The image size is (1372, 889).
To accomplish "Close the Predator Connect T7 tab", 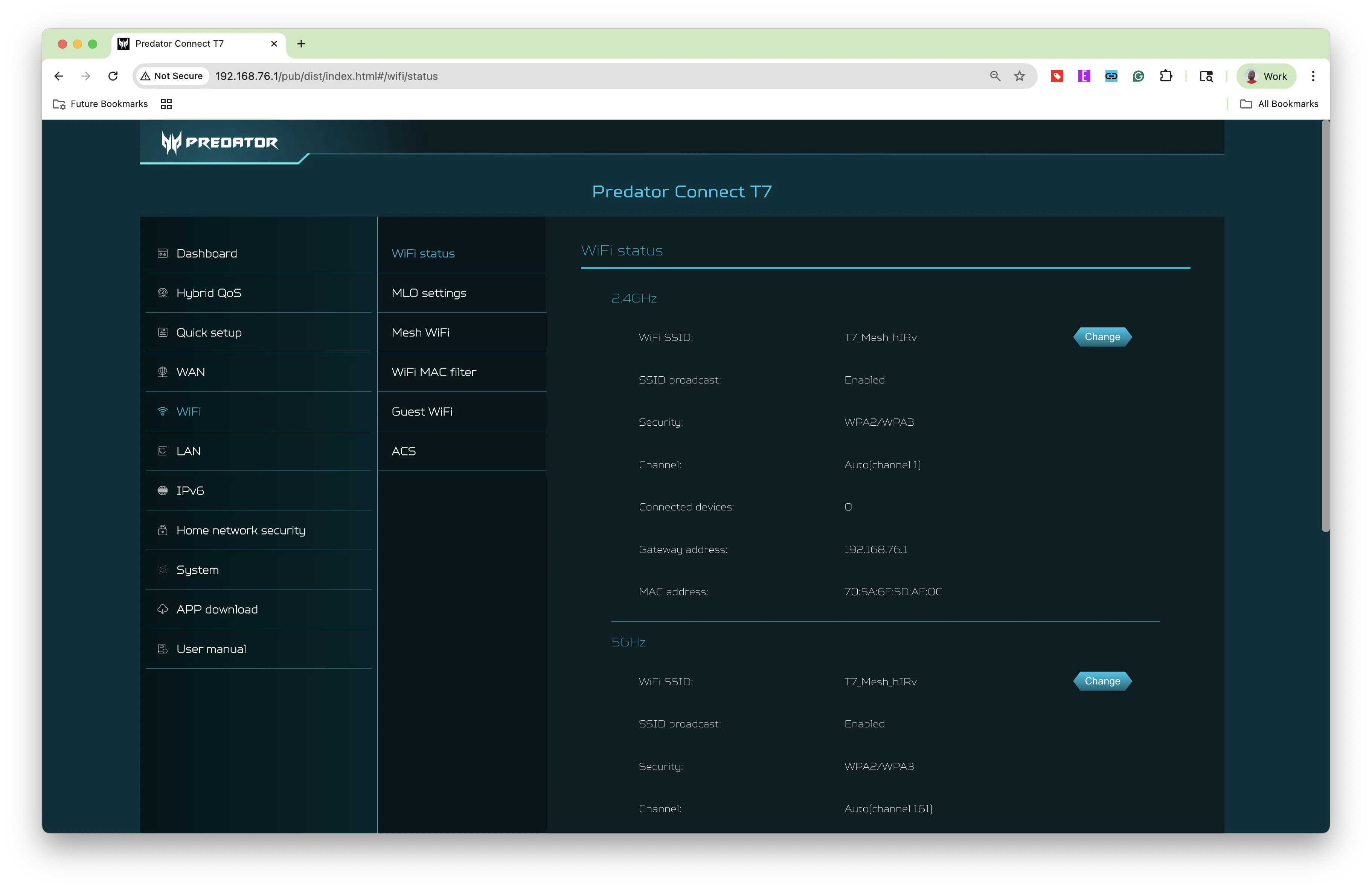I will (x=274, y=44).
